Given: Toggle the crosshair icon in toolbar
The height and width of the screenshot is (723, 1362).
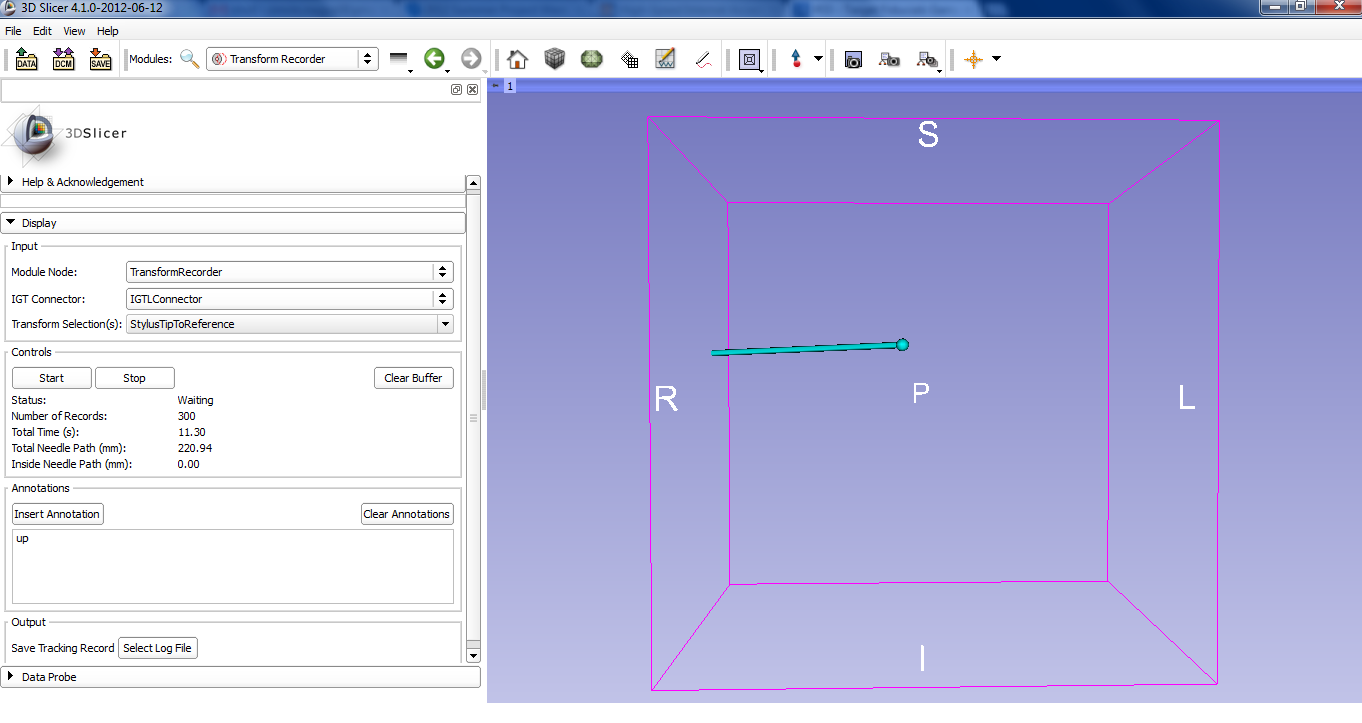Looking at the screenshot, I should click(973, 59).
